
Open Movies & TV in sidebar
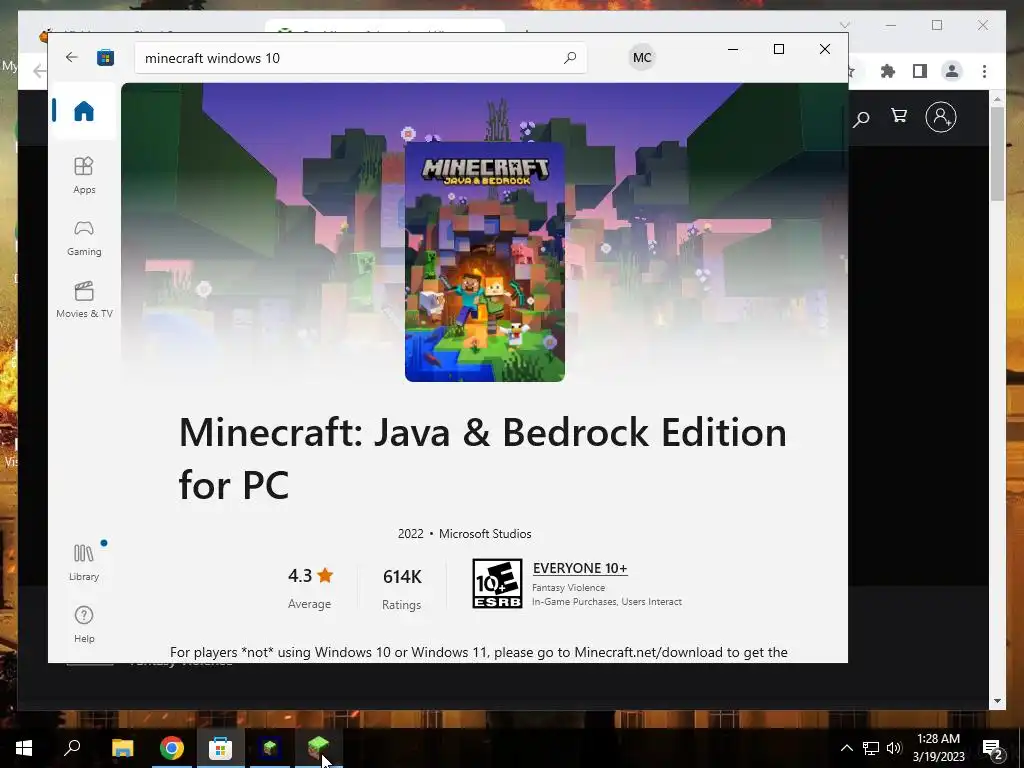84,299
